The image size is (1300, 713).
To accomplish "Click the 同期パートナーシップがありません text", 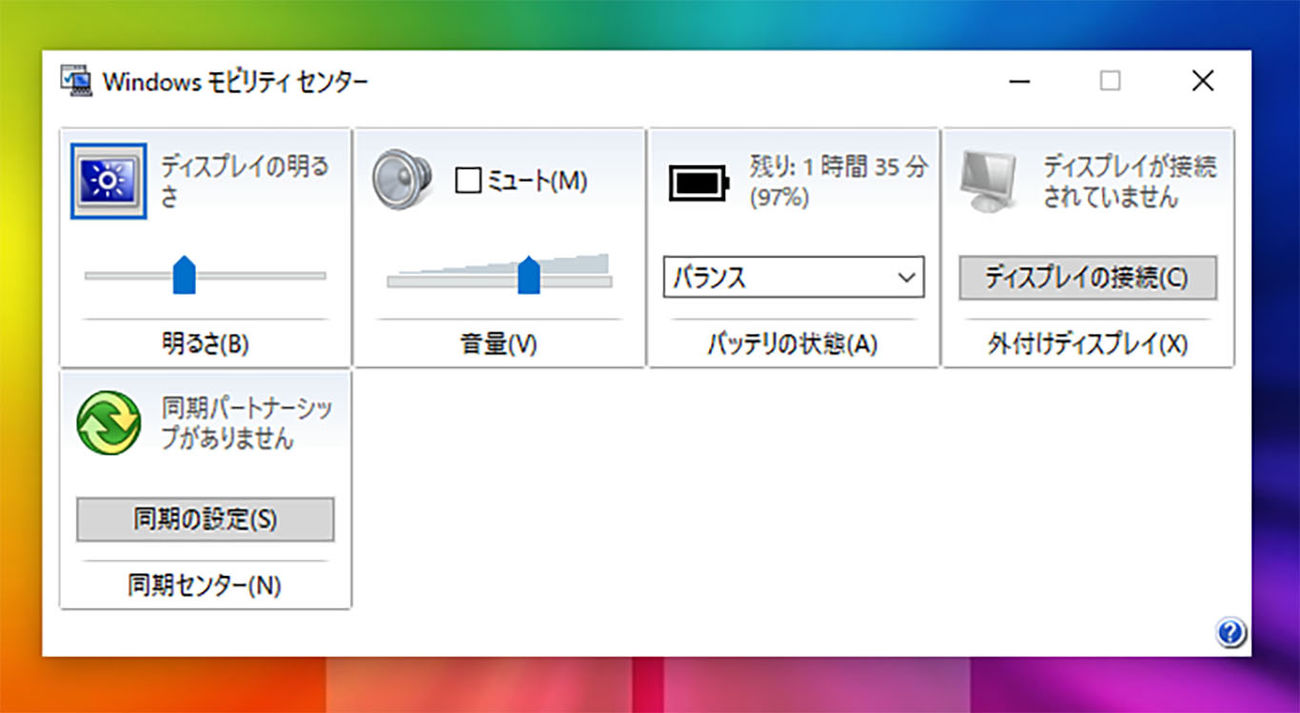I will tap(247, 423).
